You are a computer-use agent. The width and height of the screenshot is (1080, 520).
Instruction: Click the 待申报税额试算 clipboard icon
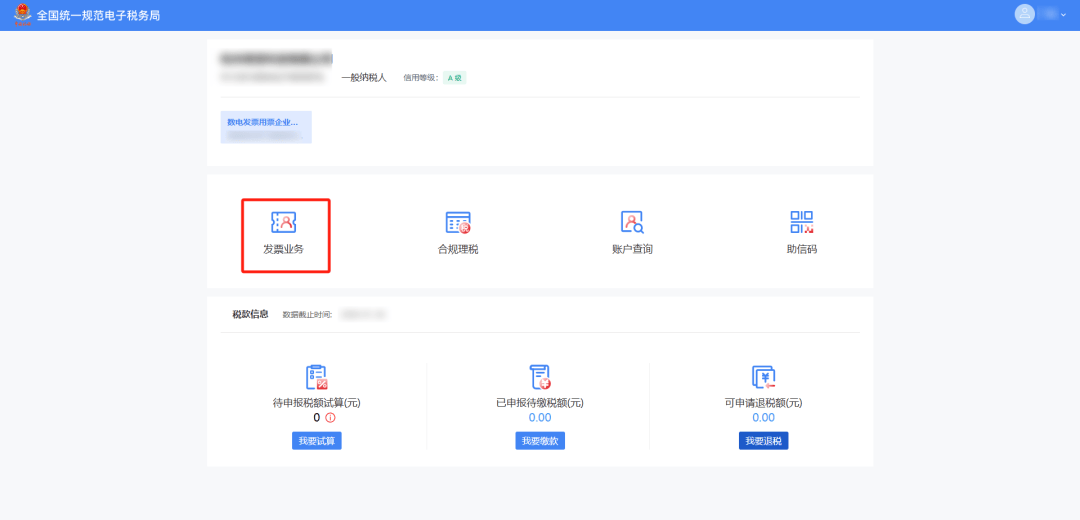pyautogui.click(x=316, y=377)
